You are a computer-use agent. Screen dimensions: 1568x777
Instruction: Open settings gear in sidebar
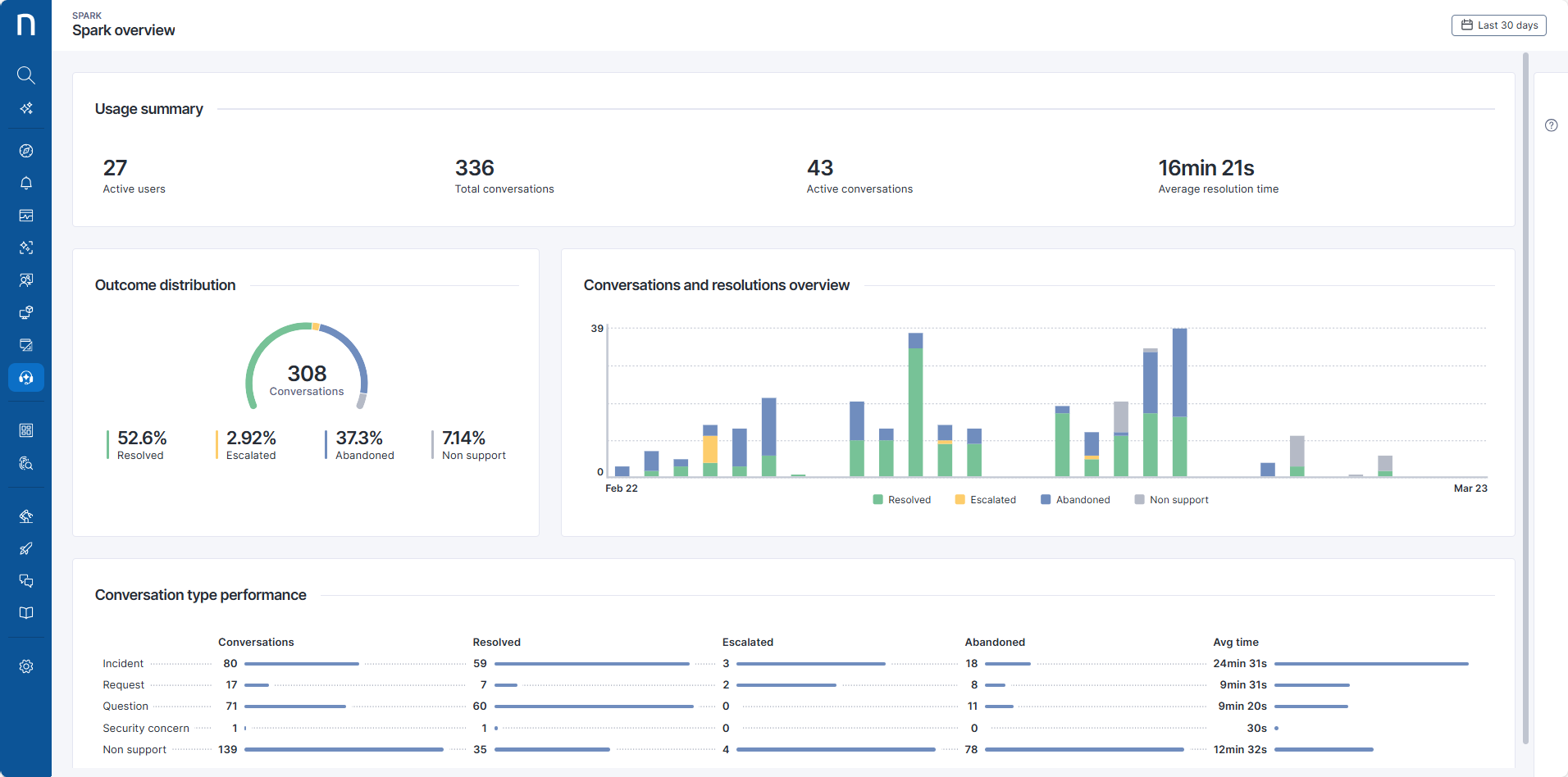tap(26, 666)
